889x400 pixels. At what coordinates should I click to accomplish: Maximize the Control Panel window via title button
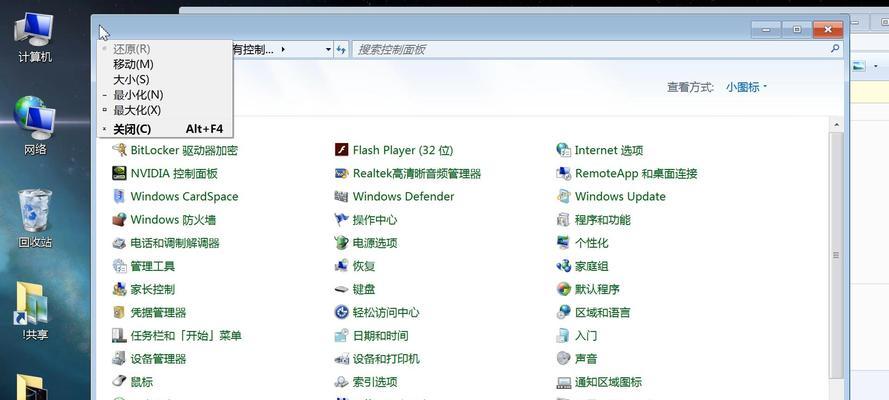(x=797, y=29)
